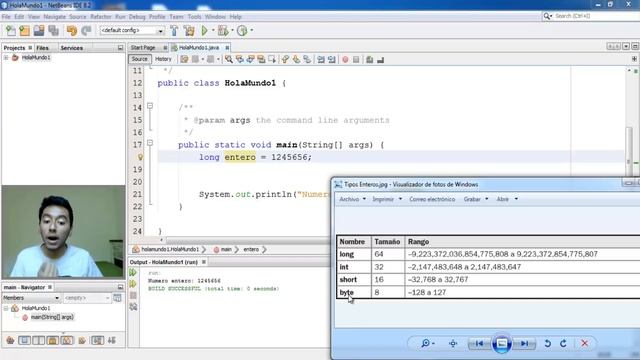Click the Output settings wrench icon
Screen dimensions: 640x360
point(133,307)
